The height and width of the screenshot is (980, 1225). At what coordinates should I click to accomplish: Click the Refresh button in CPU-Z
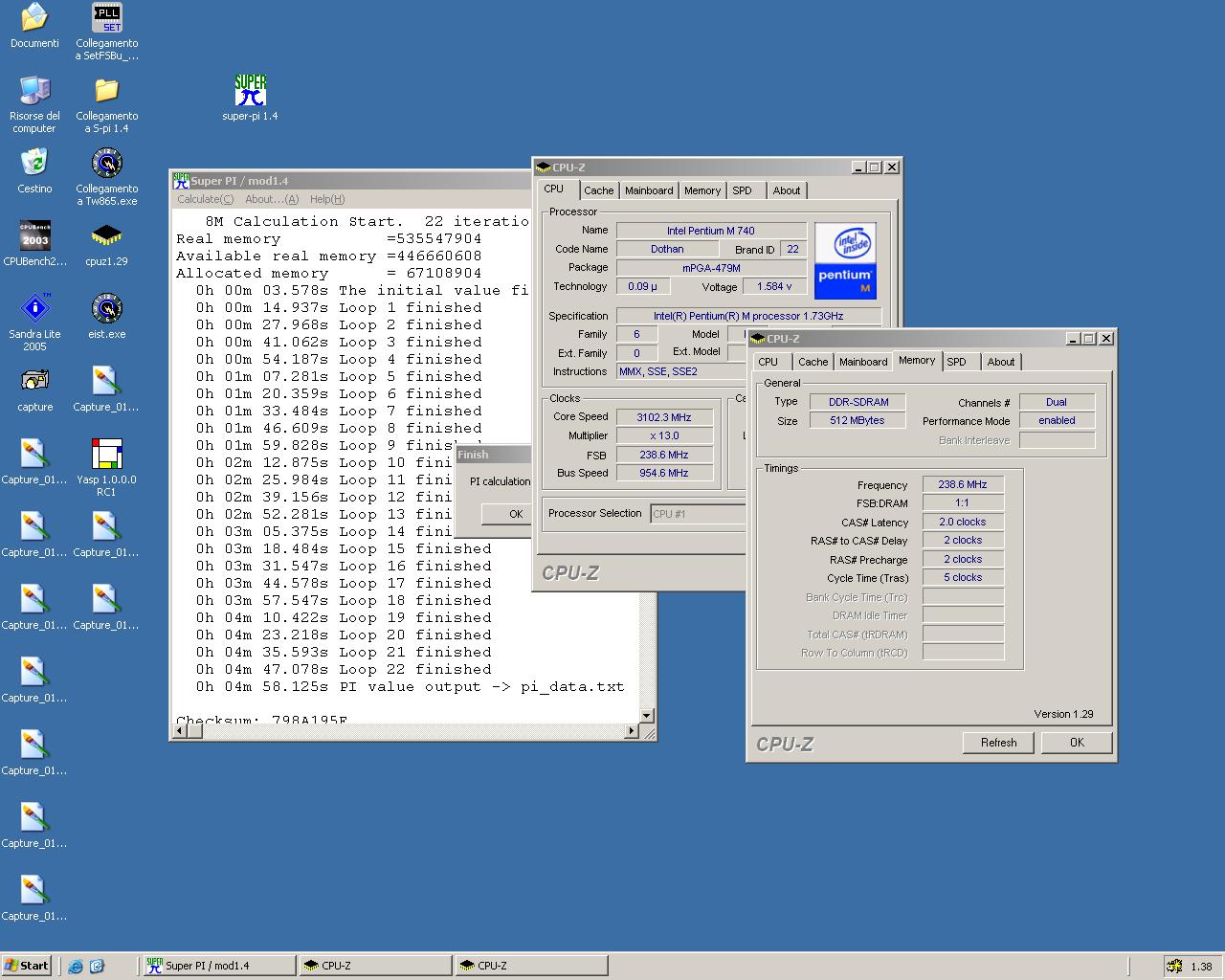pyautogui.click(x=999, y=743)
